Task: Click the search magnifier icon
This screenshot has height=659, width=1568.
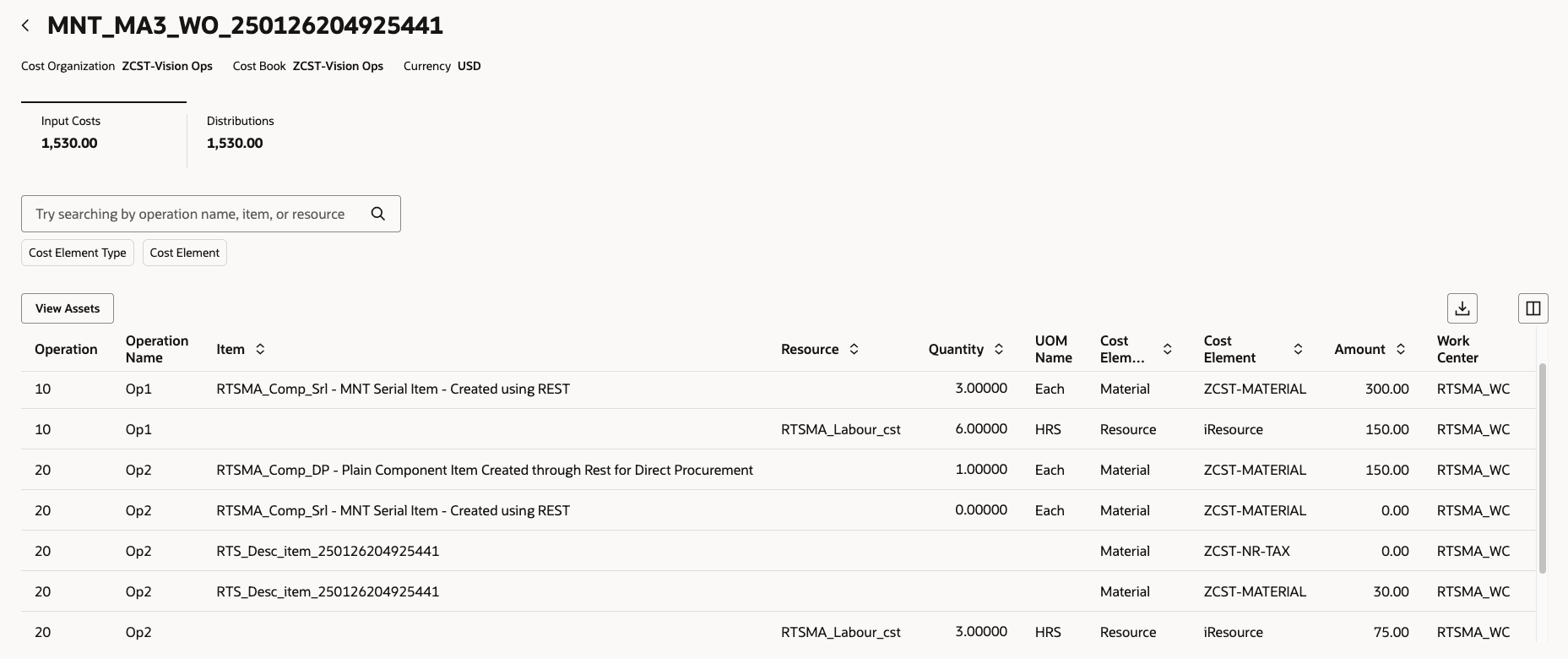Action: pos(377,213)
